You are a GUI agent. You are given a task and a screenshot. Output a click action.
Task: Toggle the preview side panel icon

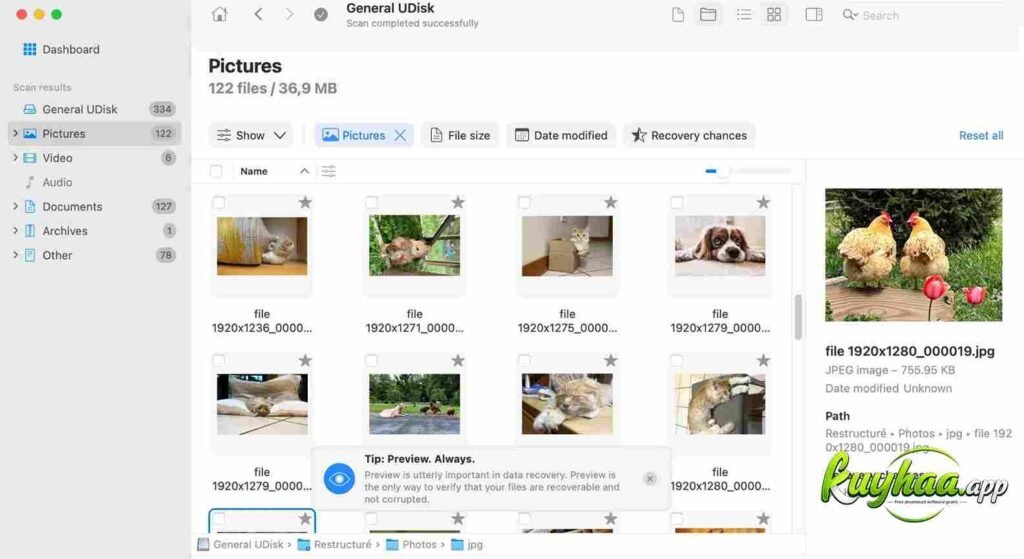click(814, 14)
